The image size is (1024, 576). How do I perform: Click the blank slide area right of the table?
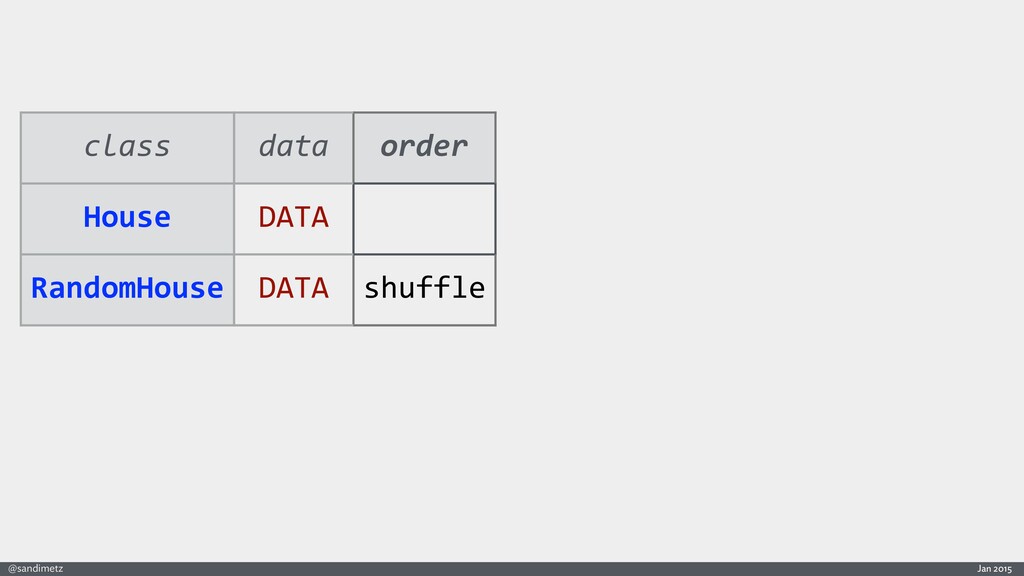point(760,220)
